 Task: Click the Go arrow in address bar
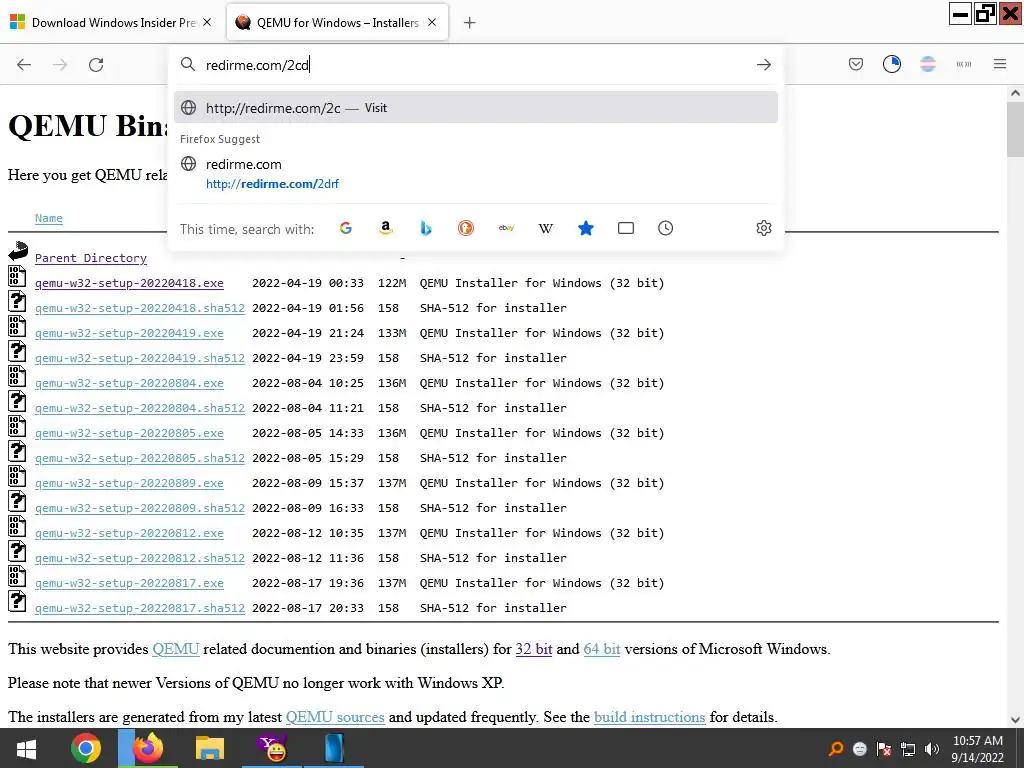(x=763, y=65)
